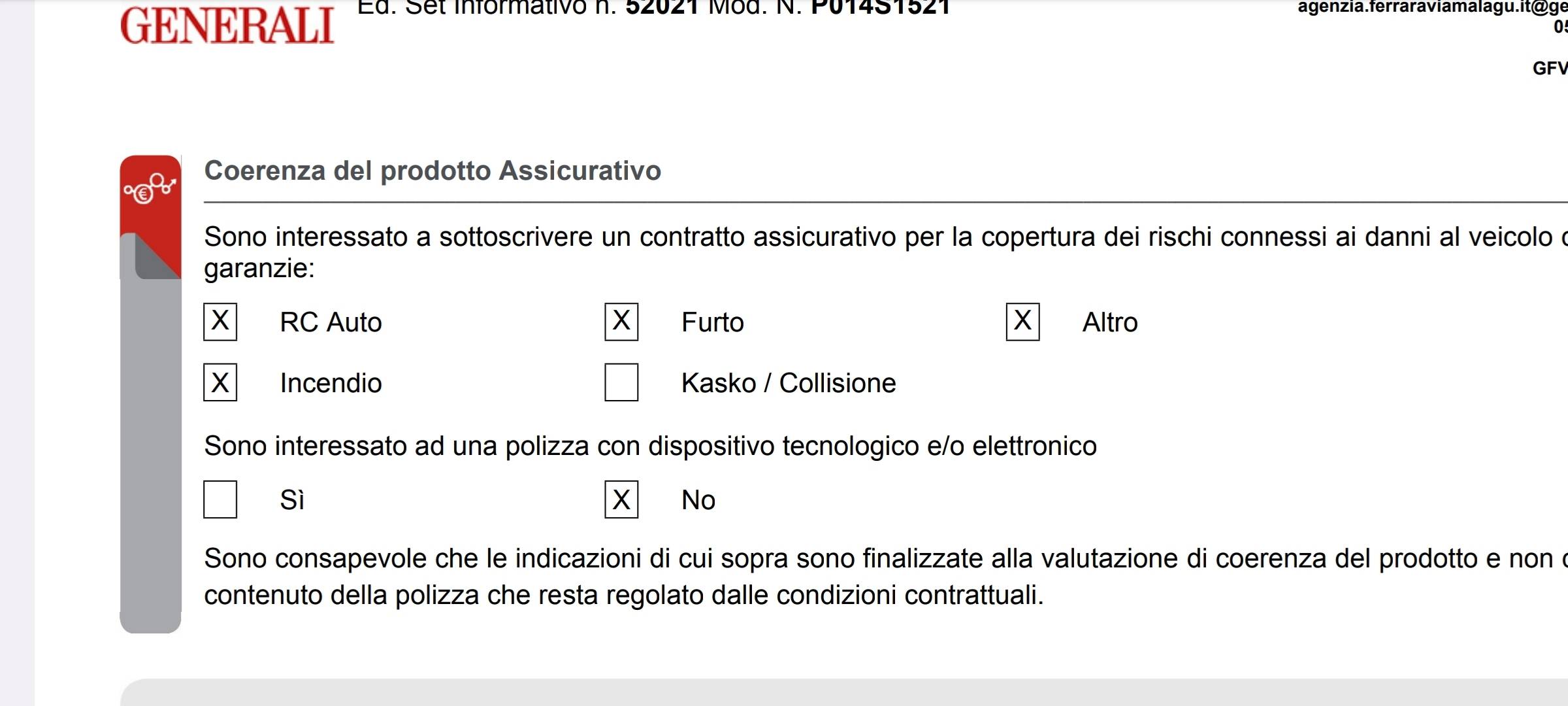Uncheck the No box for technological device
1568x706 pixels.
click(621, 499)
